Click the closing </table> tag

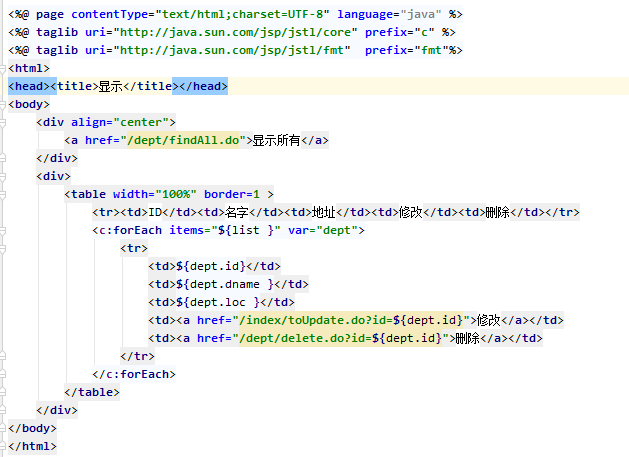click(92, 392)
